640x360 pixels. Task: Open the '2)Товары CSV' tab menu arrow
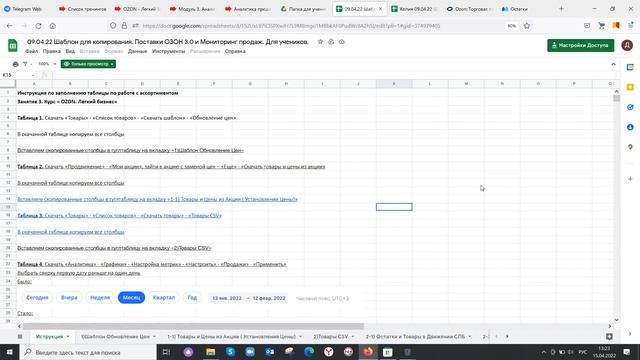coord(353,336)
